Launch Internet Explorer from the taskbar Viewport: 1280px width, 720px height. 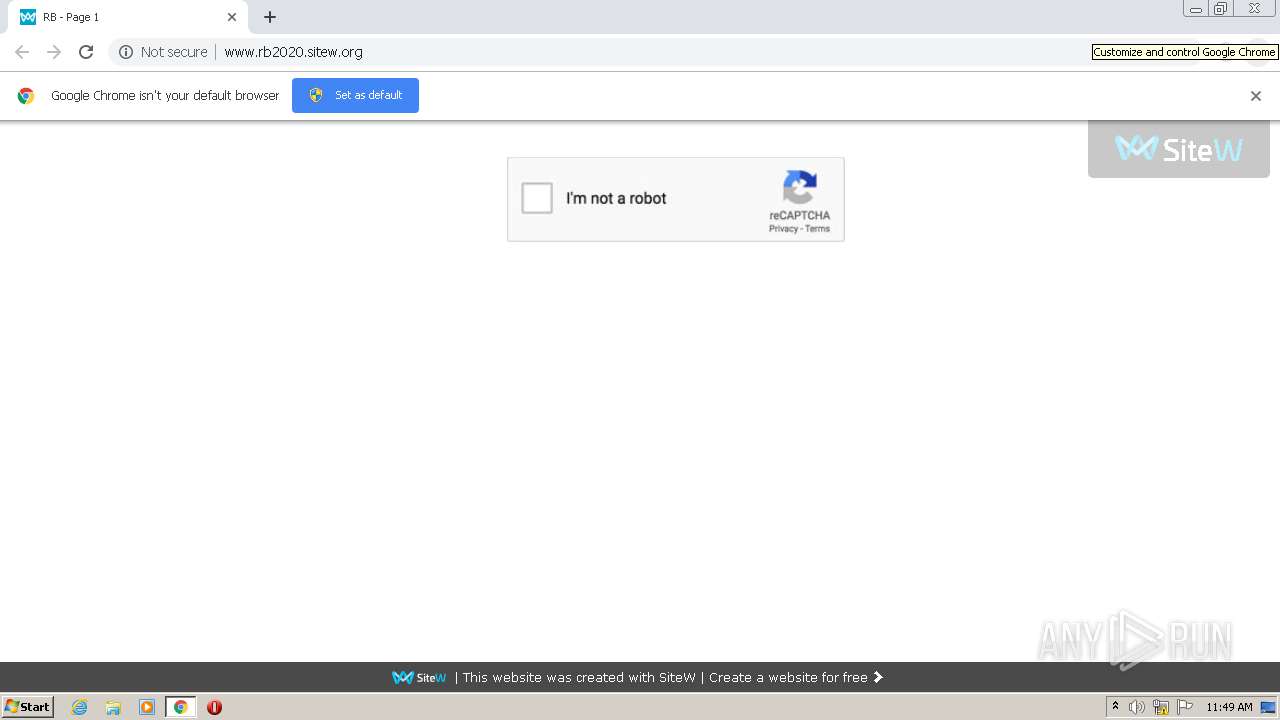pyautogui.click(x=80, y=707)
